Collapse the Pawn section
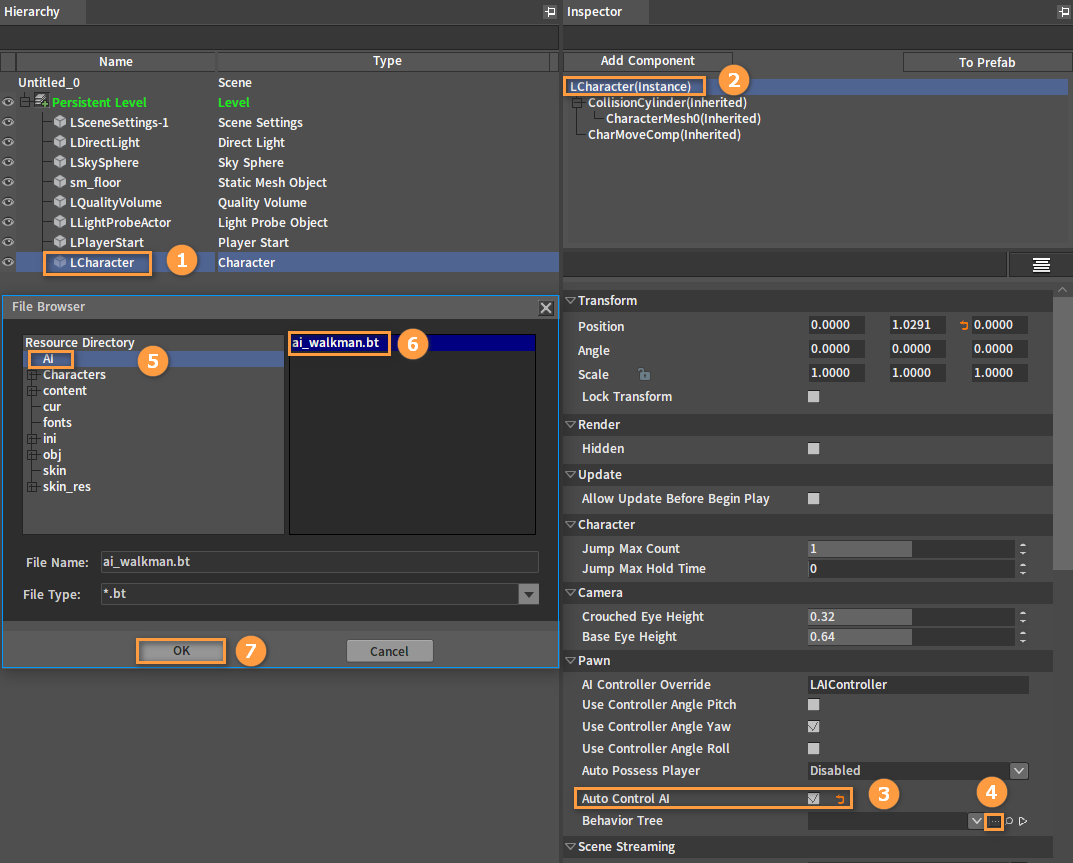 click(570, 660)
